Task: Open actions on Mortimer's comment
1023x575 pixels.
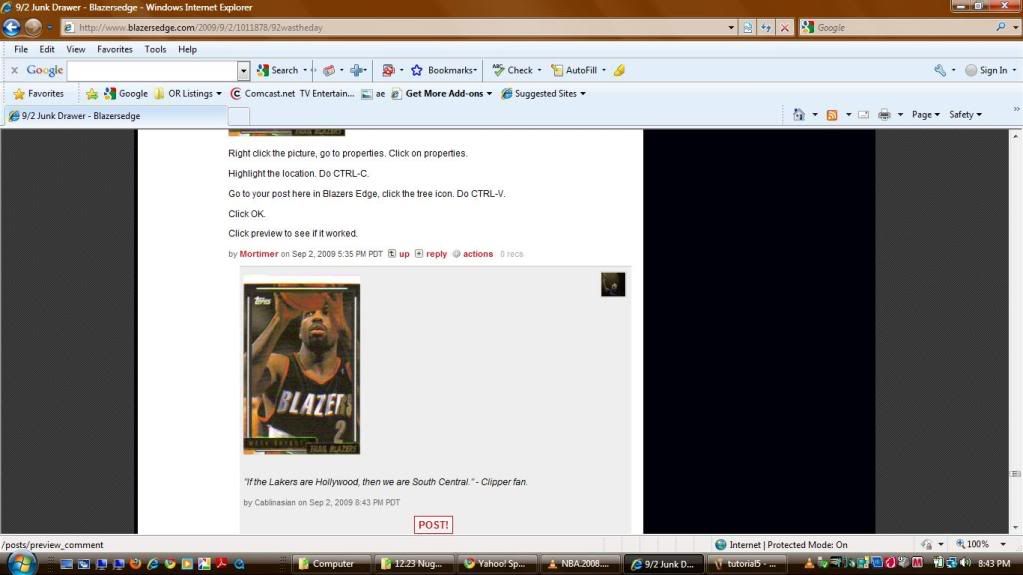Action: pos(478,254)
